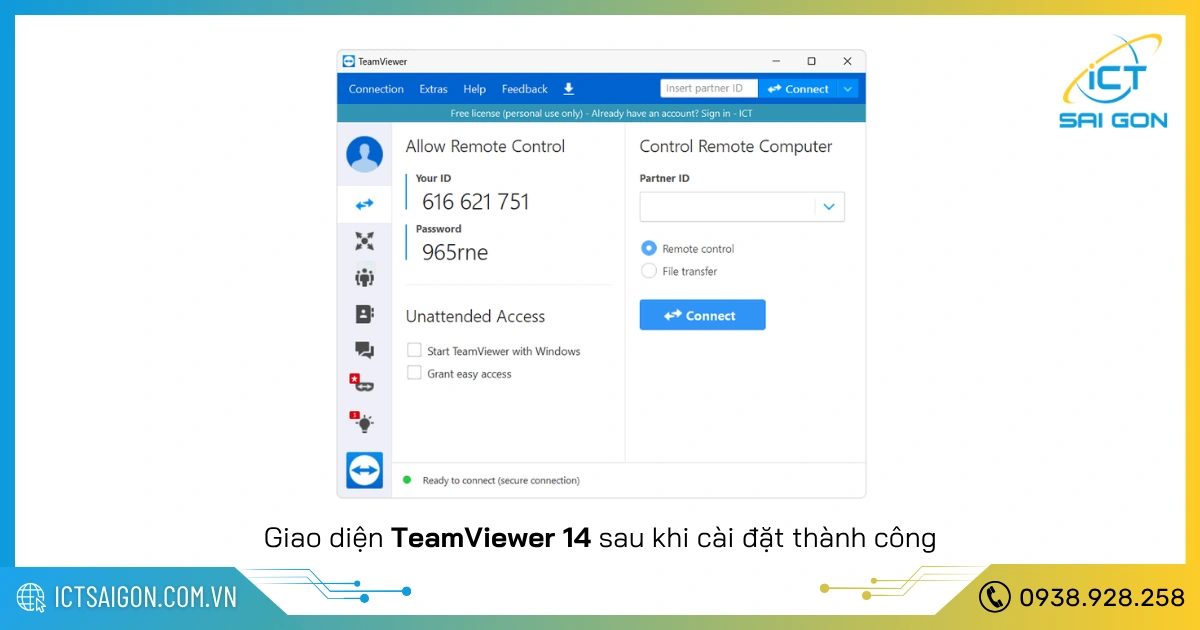The height and width of the screenshot is (630, 1200).
Task: Open the Meeting panel icon
Action: [x=364, y=277]
